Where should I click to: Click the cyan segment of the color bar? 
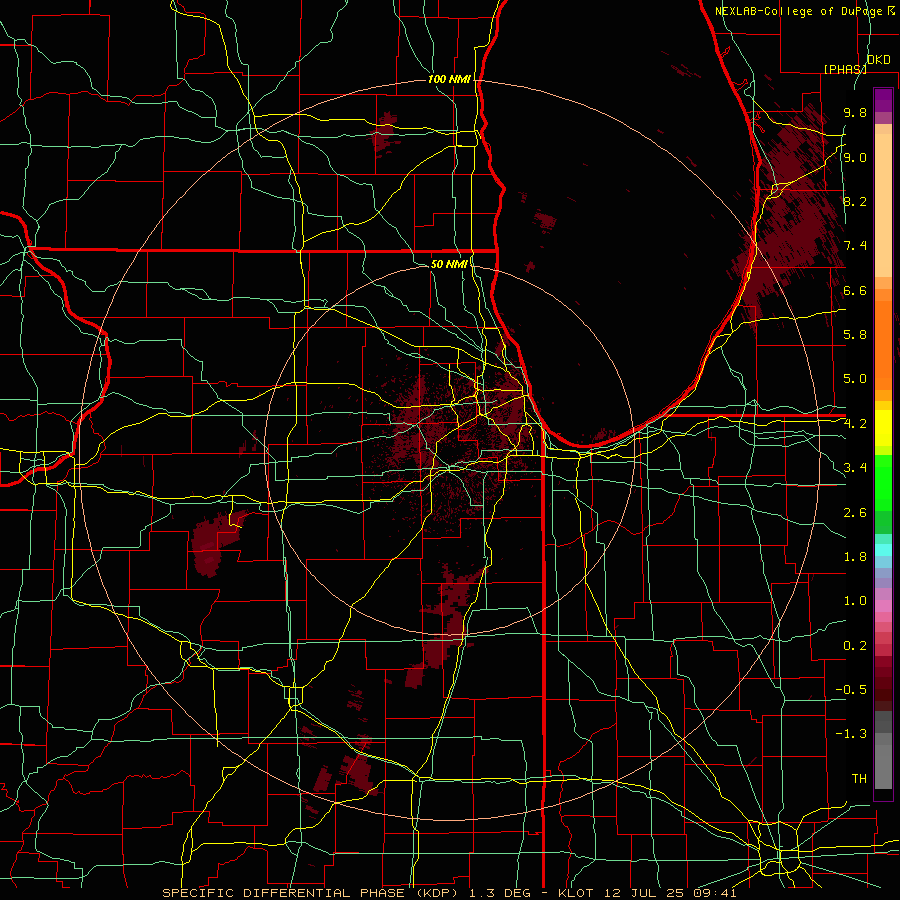point(883,550)
